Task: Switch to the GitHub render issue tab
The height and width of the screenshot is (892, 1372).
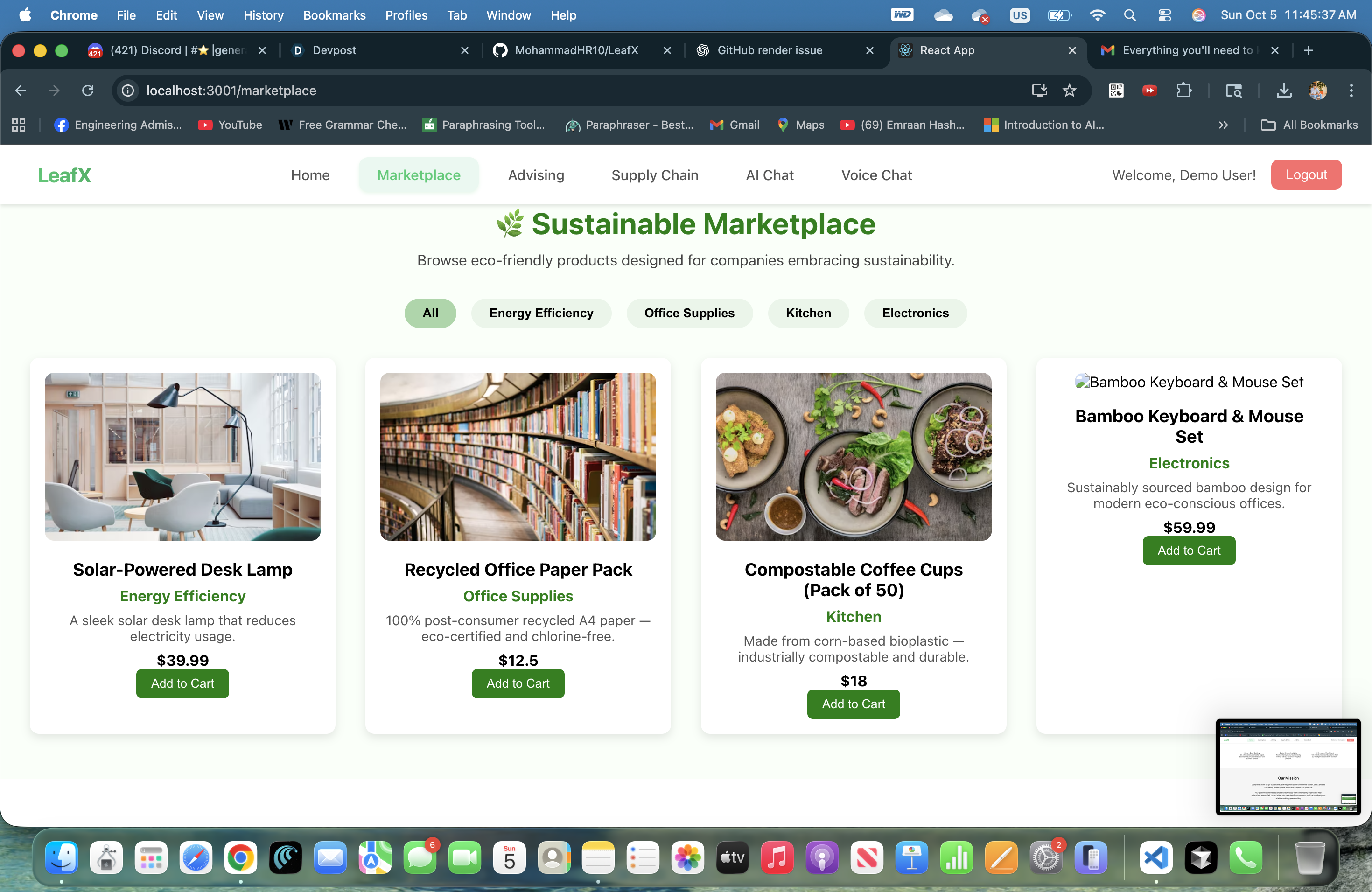Action: click(x=769, y=50)
